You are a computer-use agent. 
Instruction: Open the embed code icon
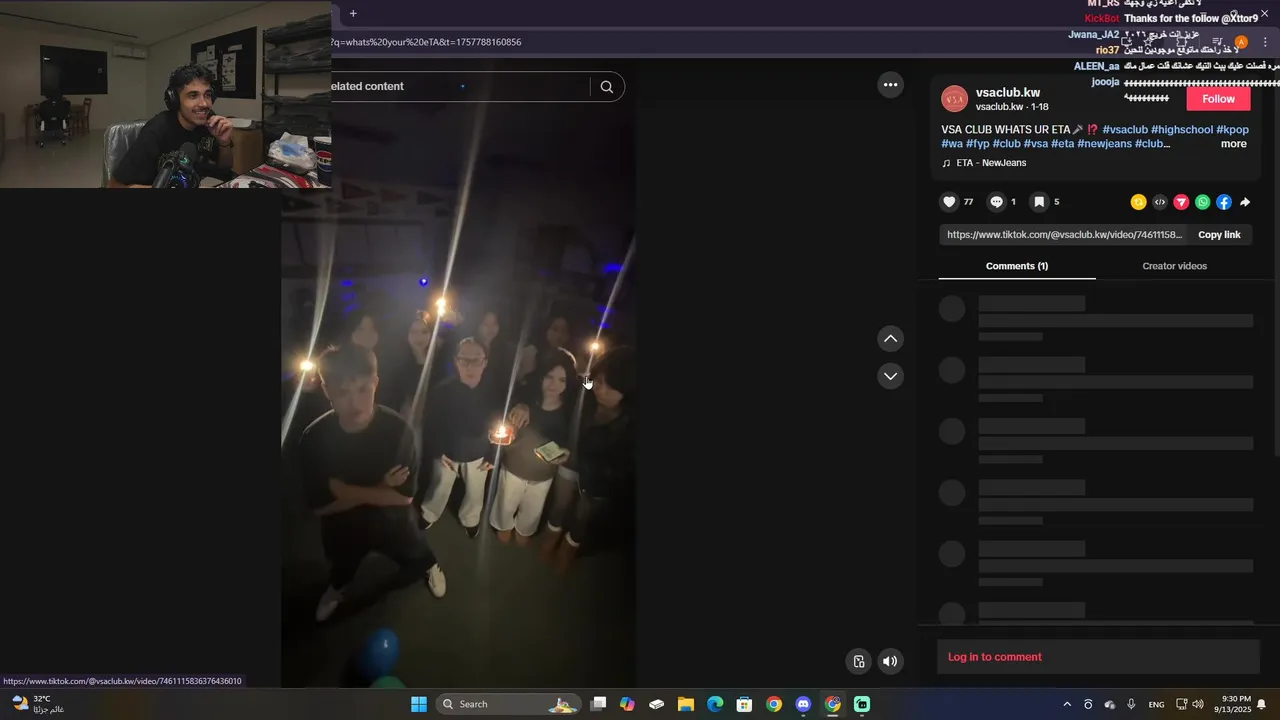(x=1160, y=202)
